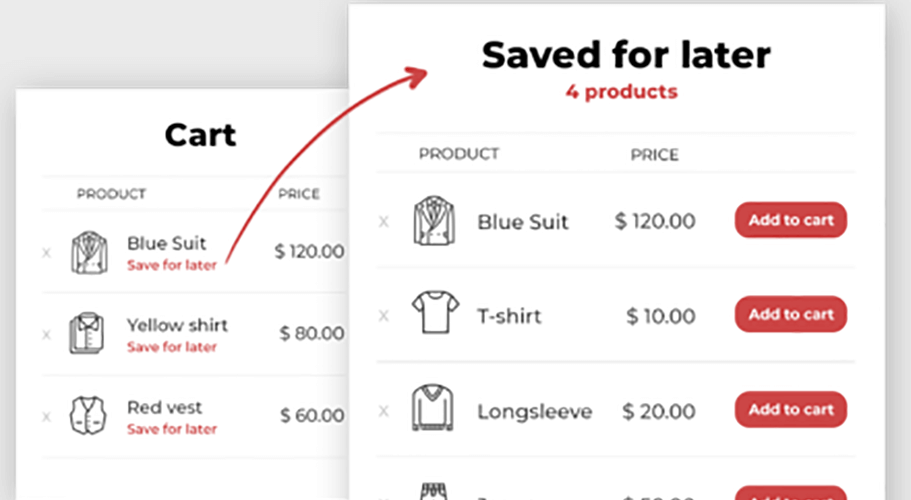Viewport: 911px width, 500px height.
Task: Remove T-shirt from Saved for later
Action: tap(383, 316)
